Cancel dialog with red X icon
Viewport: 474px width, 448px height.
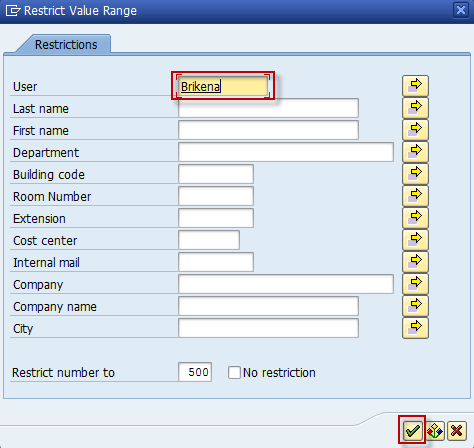pyautogui.click(x=457, y=431)
